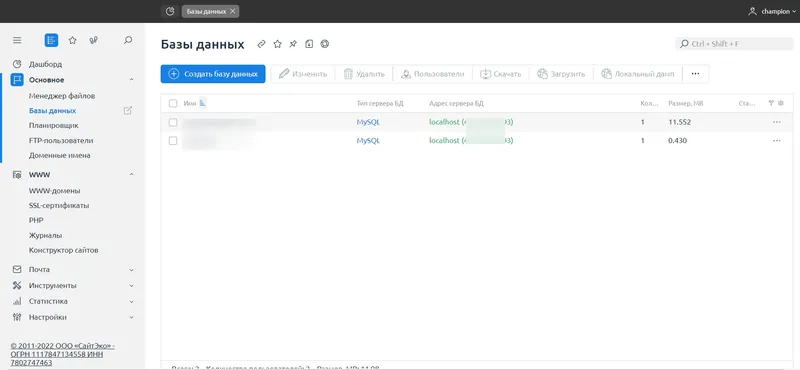This screenshot has height=370, width=800.
Task: Open the champion user dropdown
Action: click(x=772, y=12)
